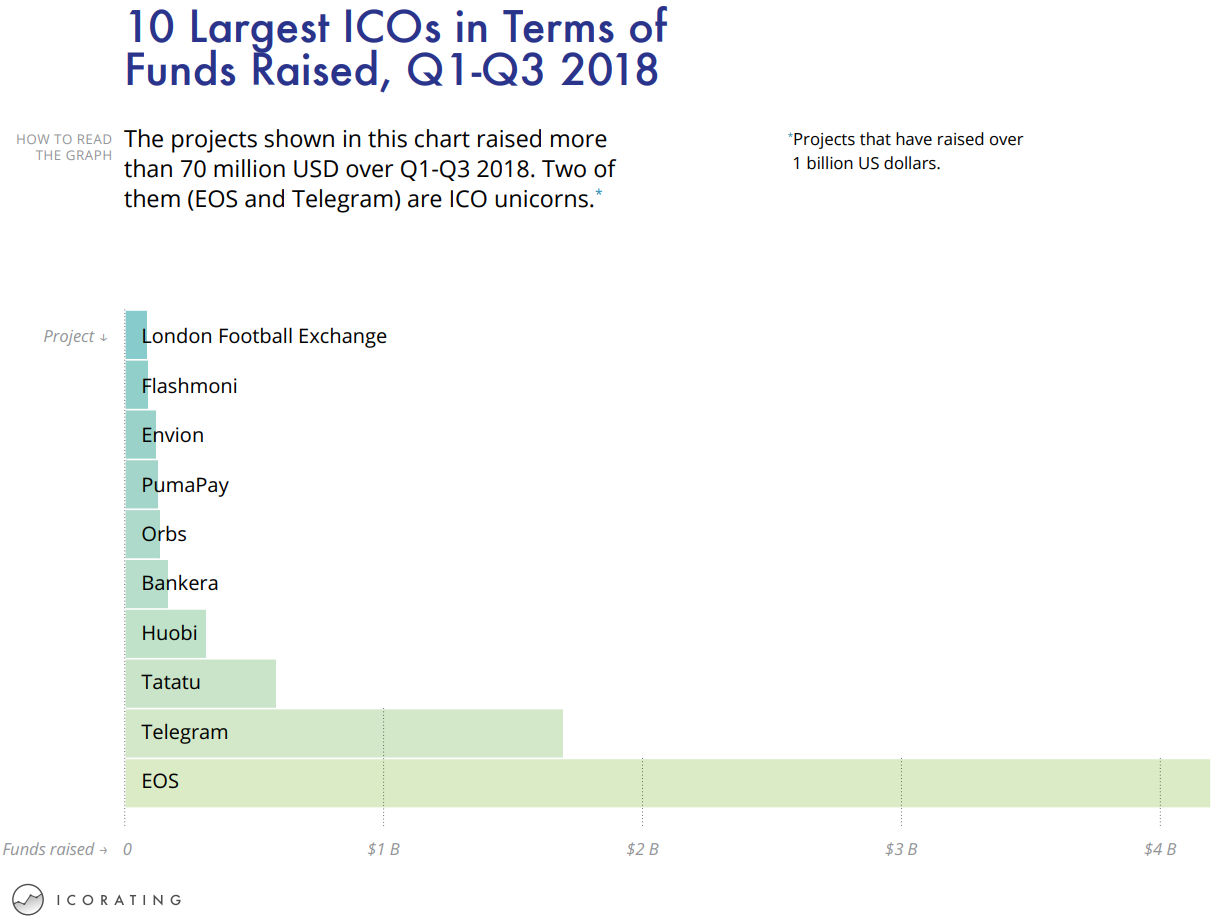Click the EOS bar in the chart
The image size is (1216, 920).
[667, 782]
